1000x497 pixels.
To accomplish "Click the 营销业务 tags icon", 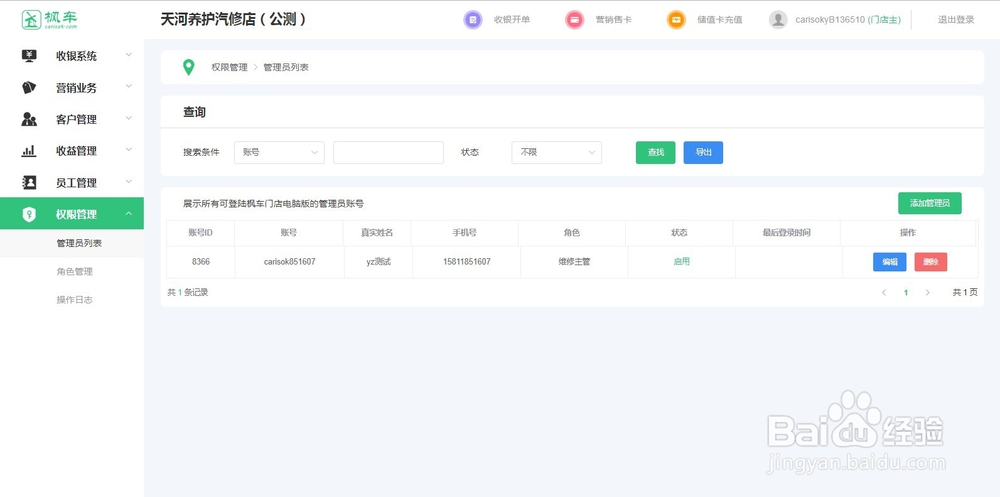I will (29, 87).
